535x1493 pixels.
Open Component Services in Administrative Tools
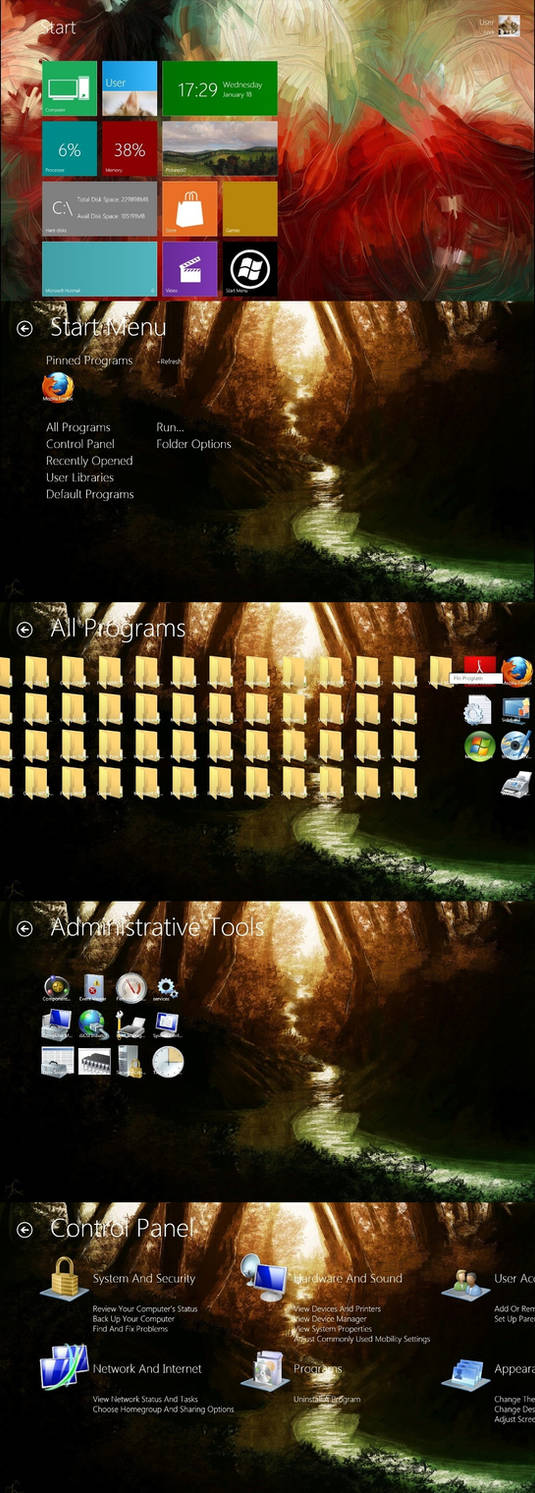click(57, 988)
